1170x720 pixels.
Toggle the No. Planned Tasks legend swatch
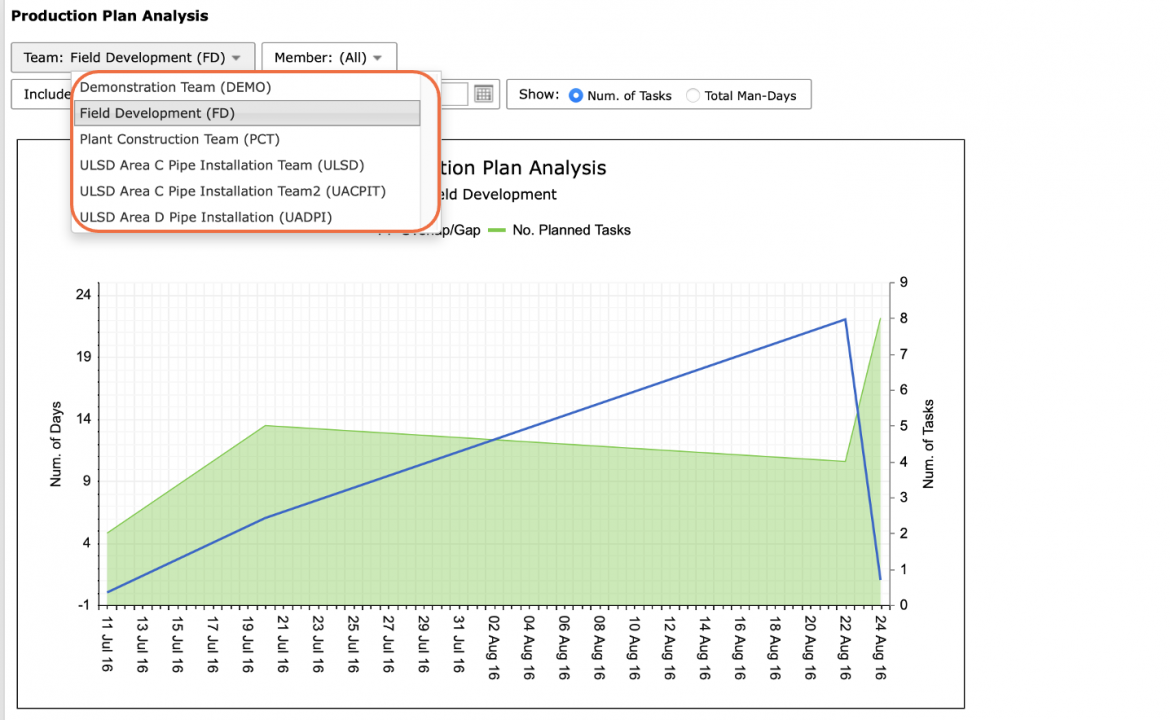coord(496,231)
